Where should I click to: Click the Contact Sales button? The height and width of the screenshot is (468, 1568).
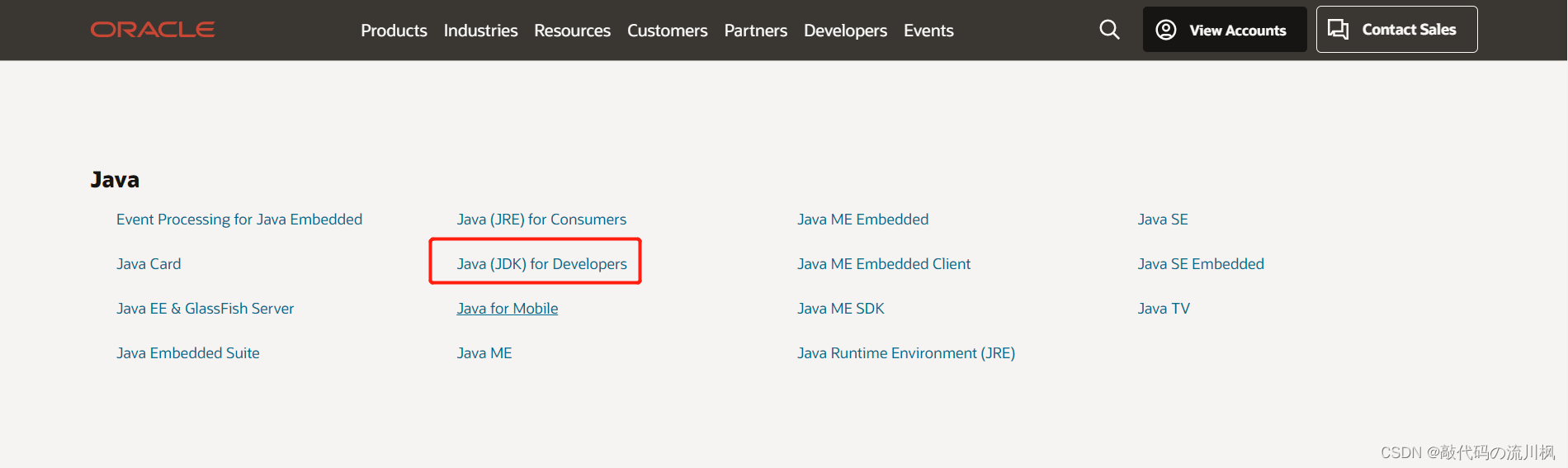[x=1396, y=30]
